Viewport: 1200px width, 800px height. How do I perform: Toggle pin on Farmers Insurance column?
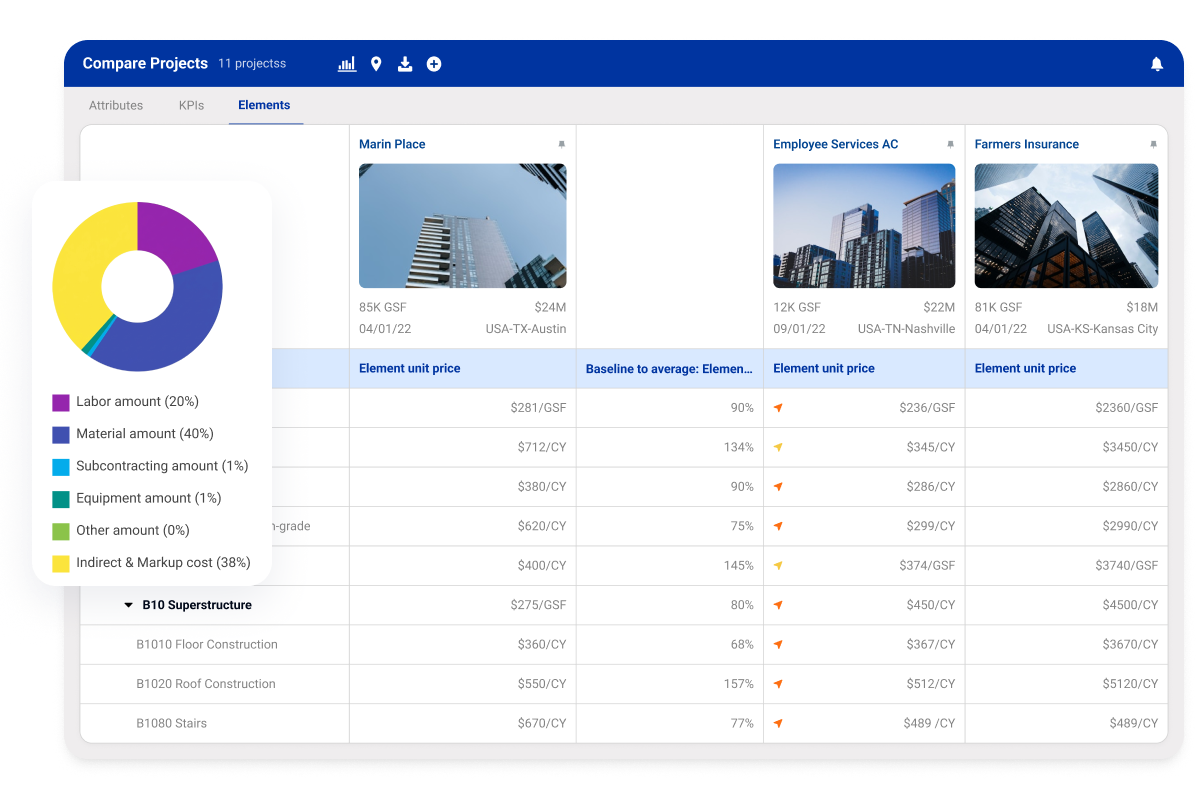pos(1154,145)
